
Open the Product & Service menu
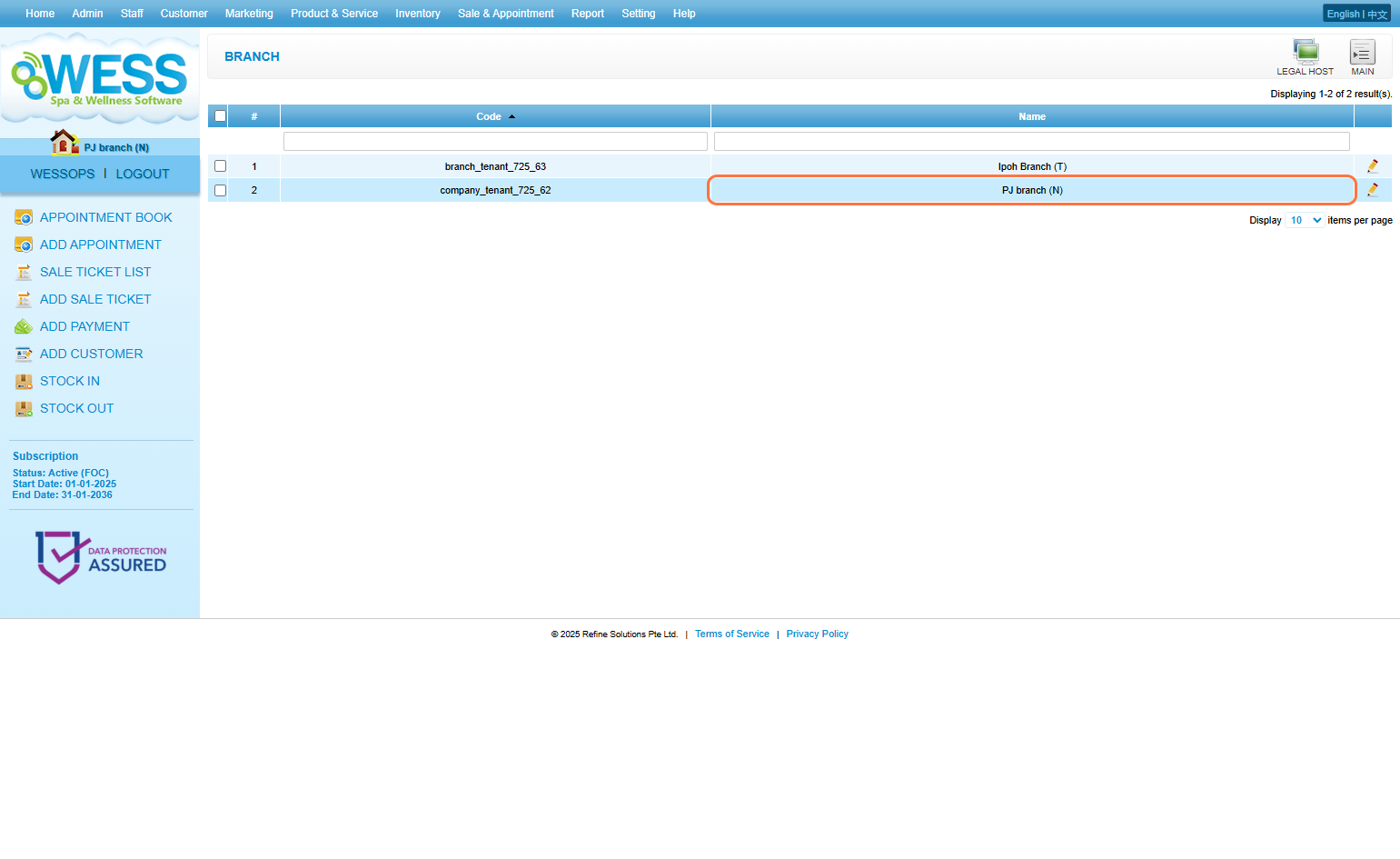(x=333, y=14)
